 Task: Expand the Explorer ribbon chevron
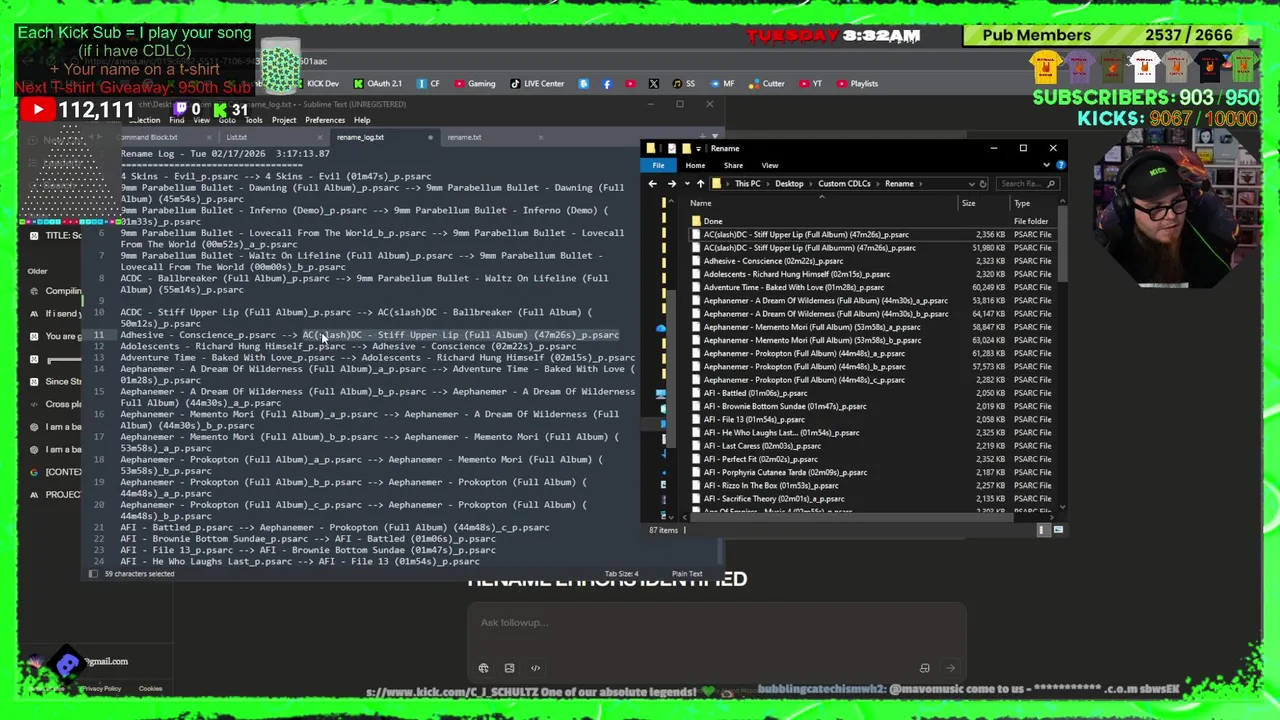[x=1049, y=165]
